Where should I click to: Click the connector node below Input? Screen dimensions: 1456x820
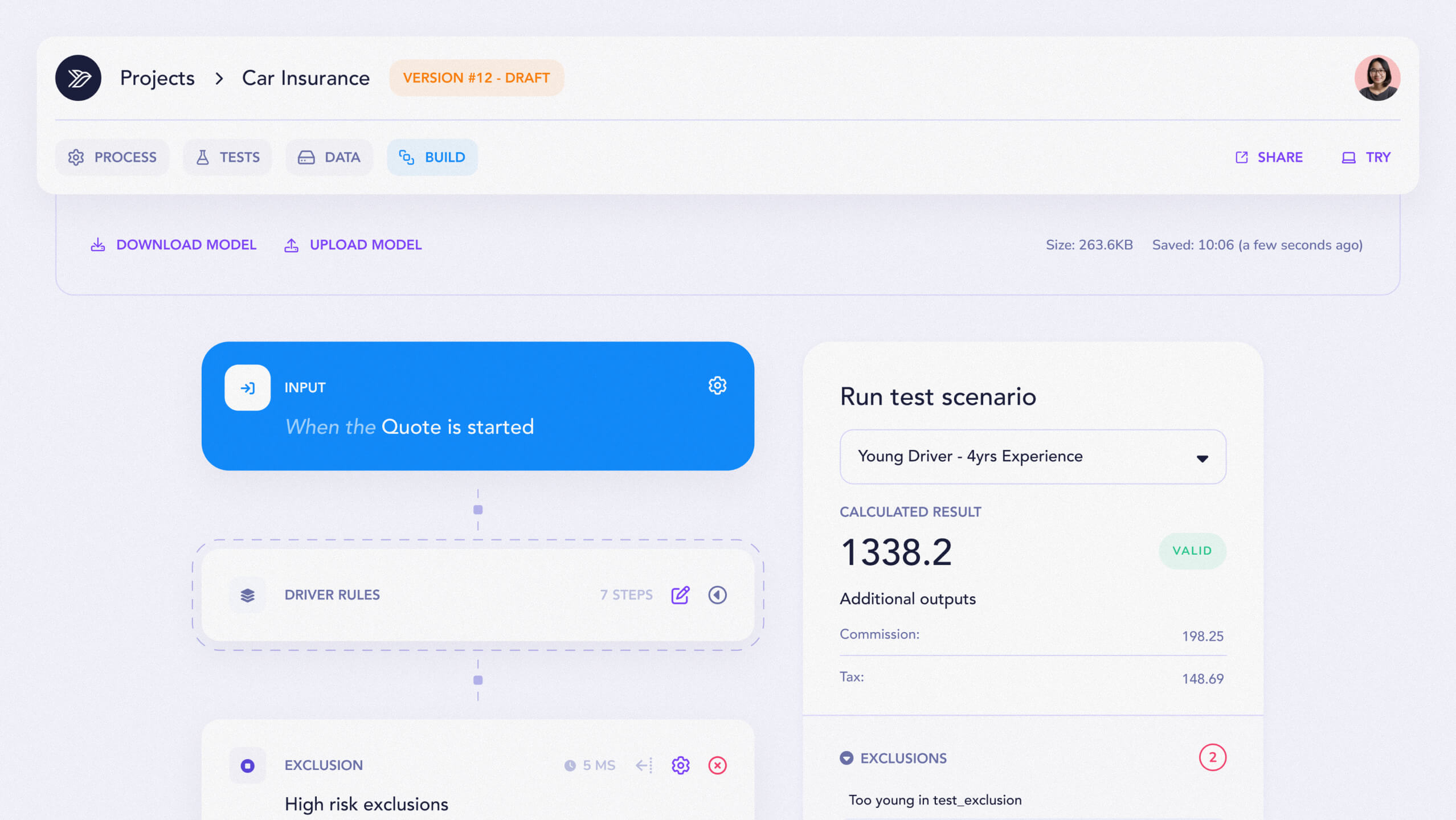pos(478,510)
